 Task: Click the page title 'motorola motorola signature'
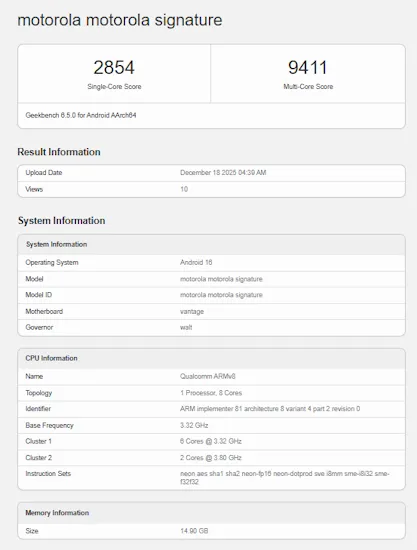[x=120, y=20]
